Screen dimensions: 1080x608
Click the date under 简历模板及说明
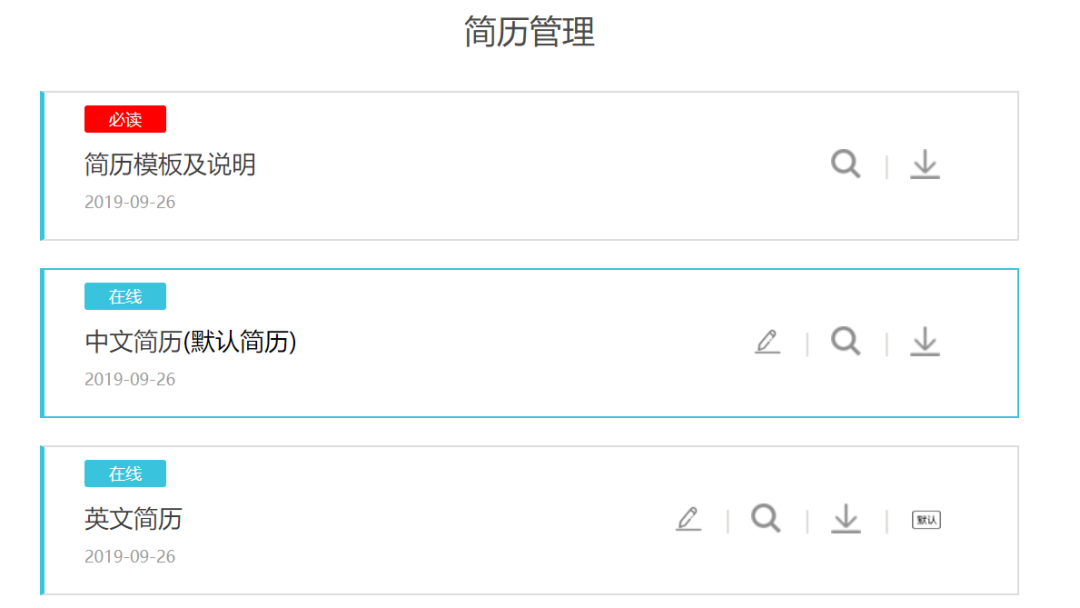coord(129,202)
